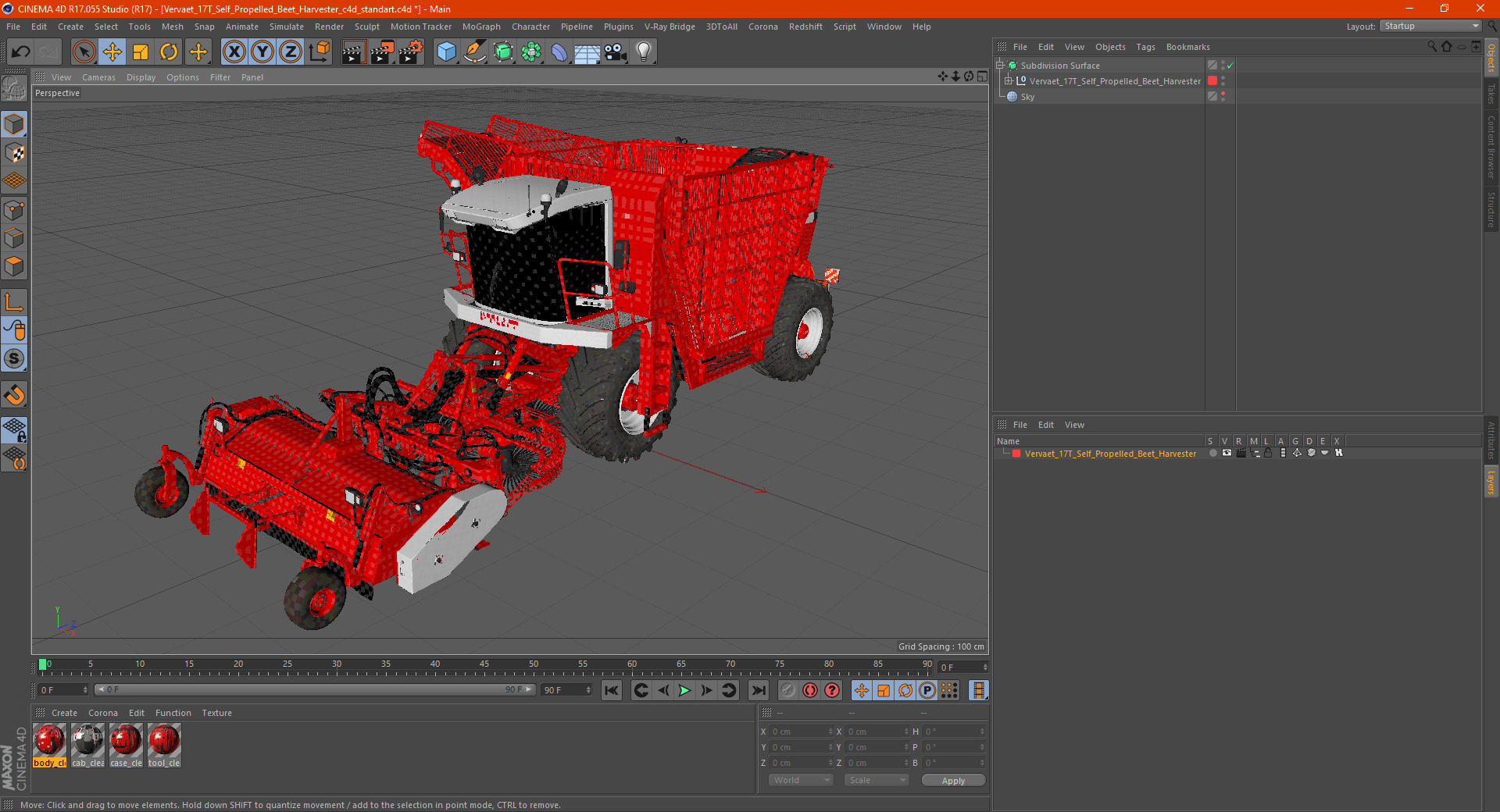Screen dimensions: 1500x812
Task: Toggle the layer lock icon
Action: [x=1269, y=453]
